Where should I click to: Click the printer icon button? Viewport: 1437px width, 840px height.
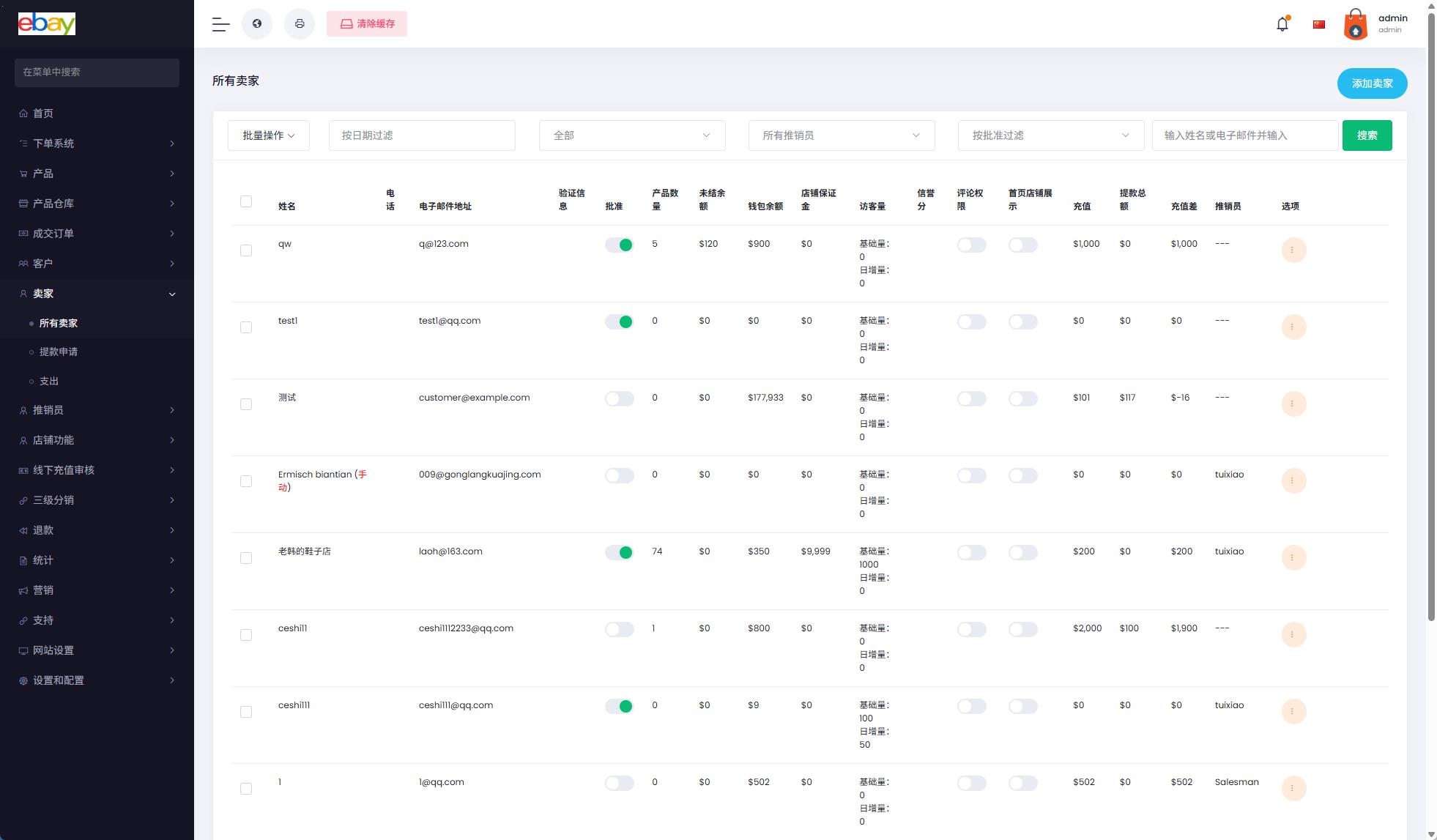pyautogui.click(x=300, y=24)
